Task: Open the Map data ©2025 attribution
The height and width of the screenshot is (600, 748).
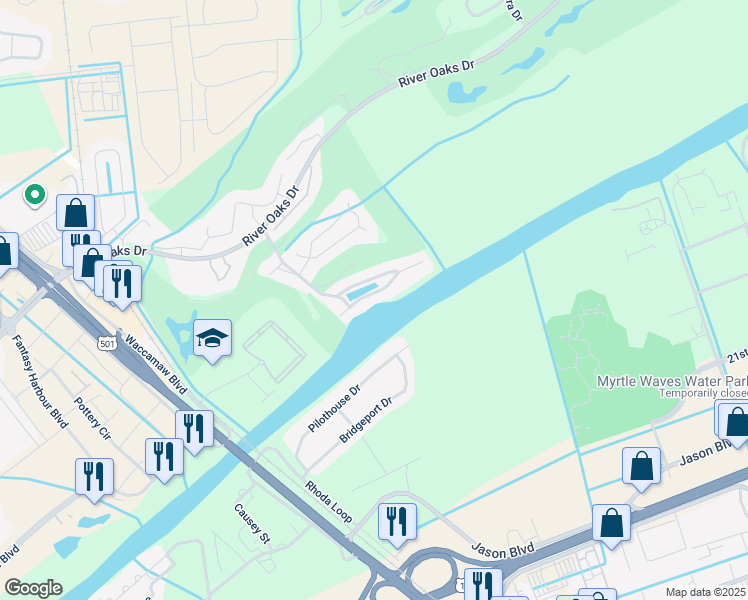Action: coord(706,592)
